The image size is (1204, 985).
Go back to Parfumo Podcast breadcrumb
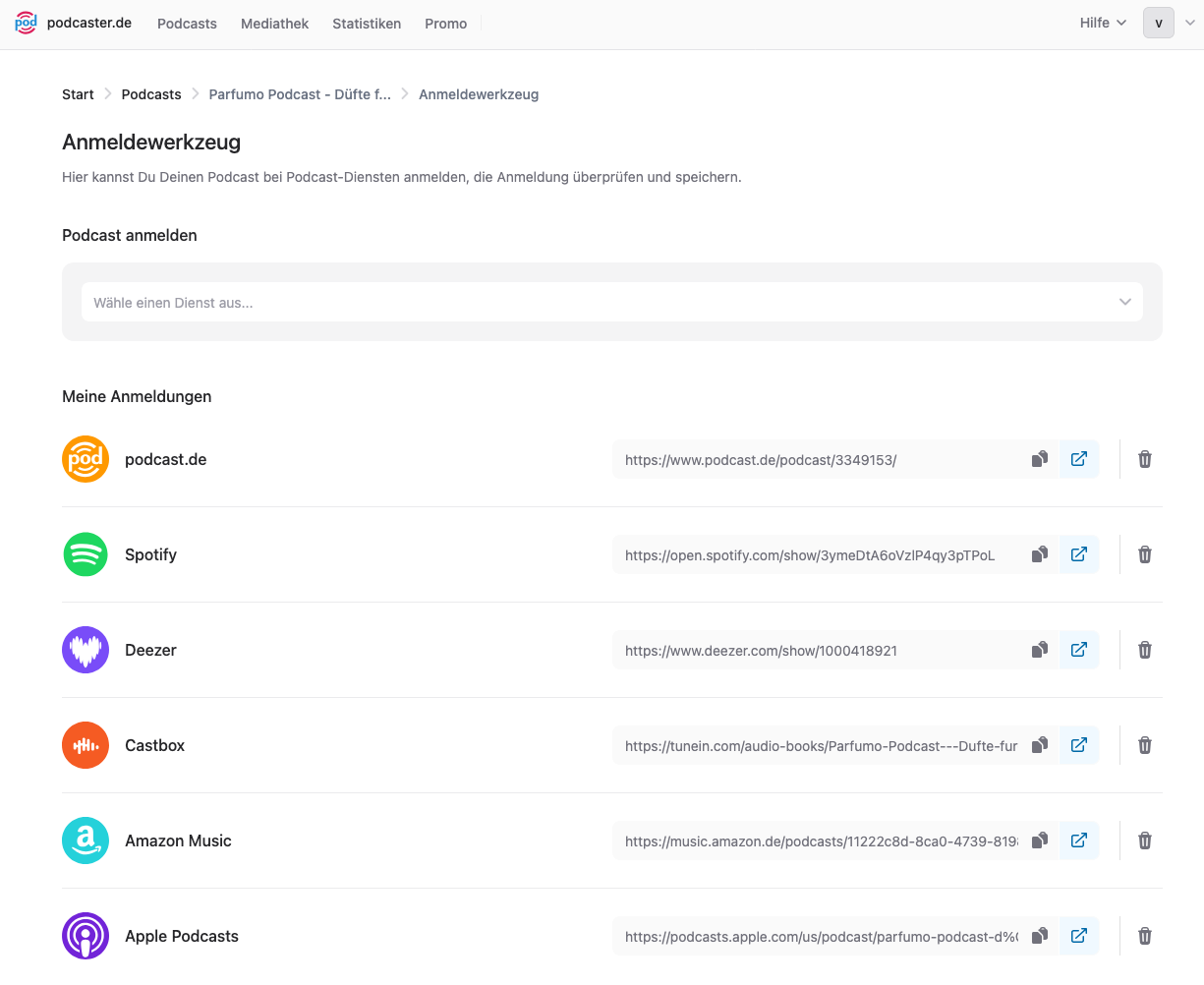[300, 94]
